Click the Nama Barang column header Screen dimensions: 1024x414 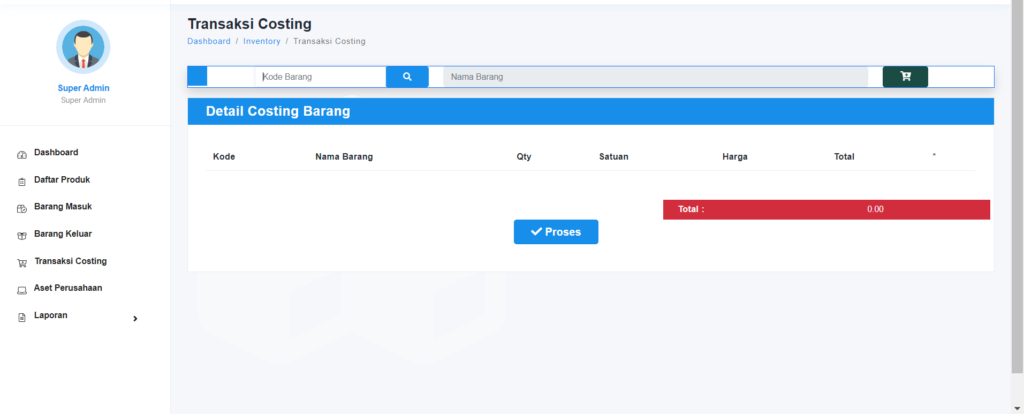[x=344, y=157]
